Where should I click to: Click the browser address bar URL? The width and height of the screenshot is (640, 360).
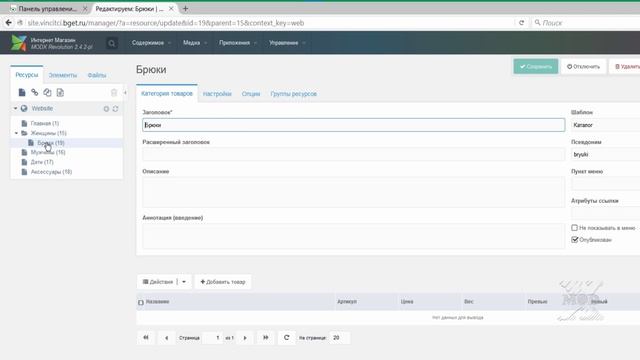click(x=165, y=23)
